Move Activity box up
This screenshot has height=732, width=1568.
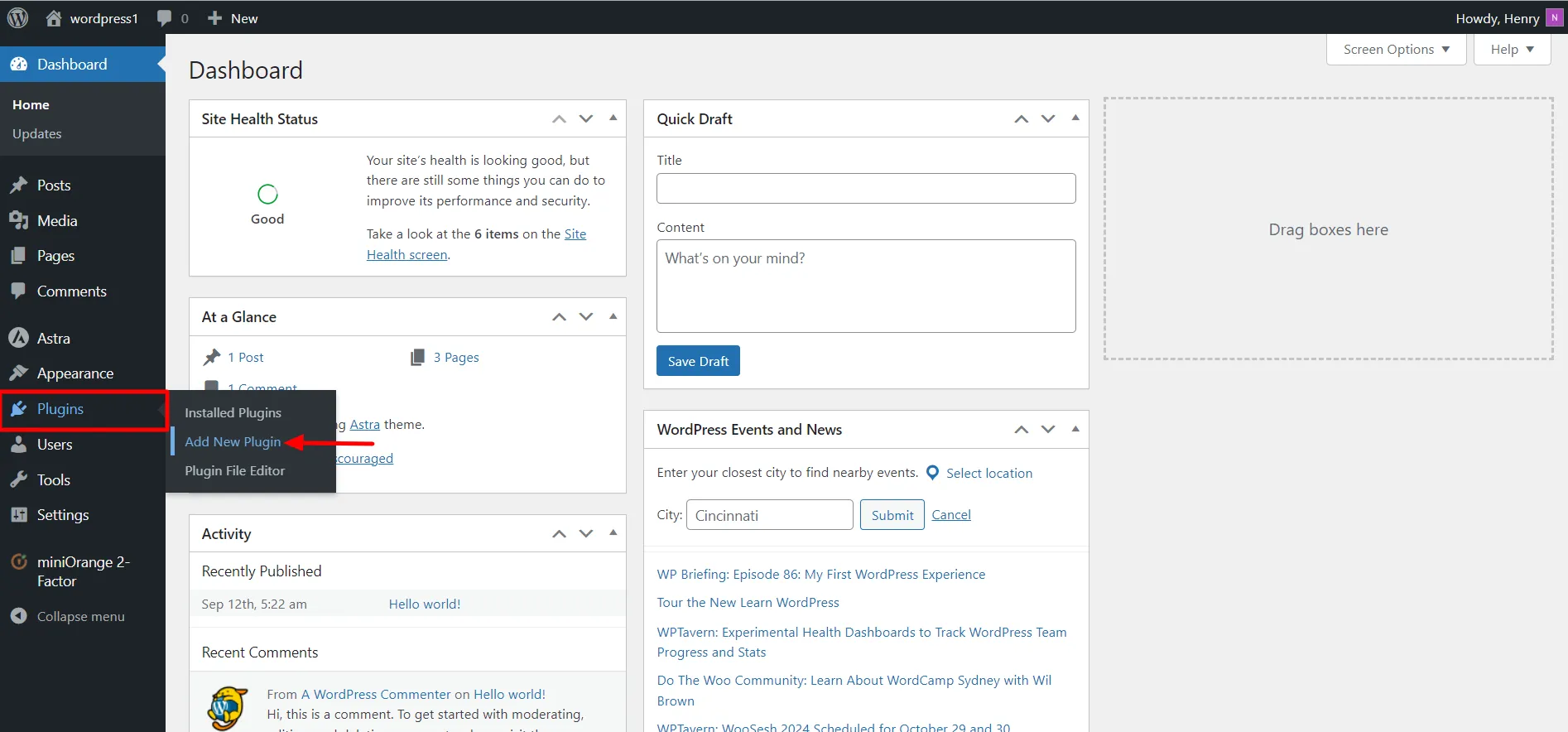click(560, 534)
